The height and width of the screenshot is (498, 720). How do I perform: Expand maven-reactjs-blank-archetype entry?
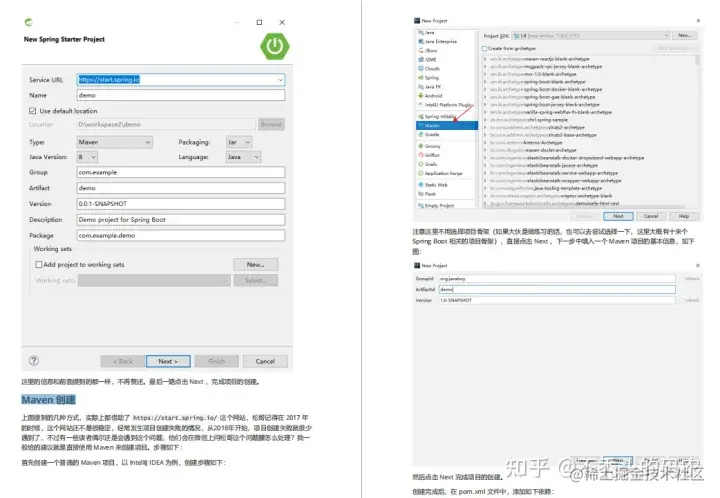click(485, 59)
